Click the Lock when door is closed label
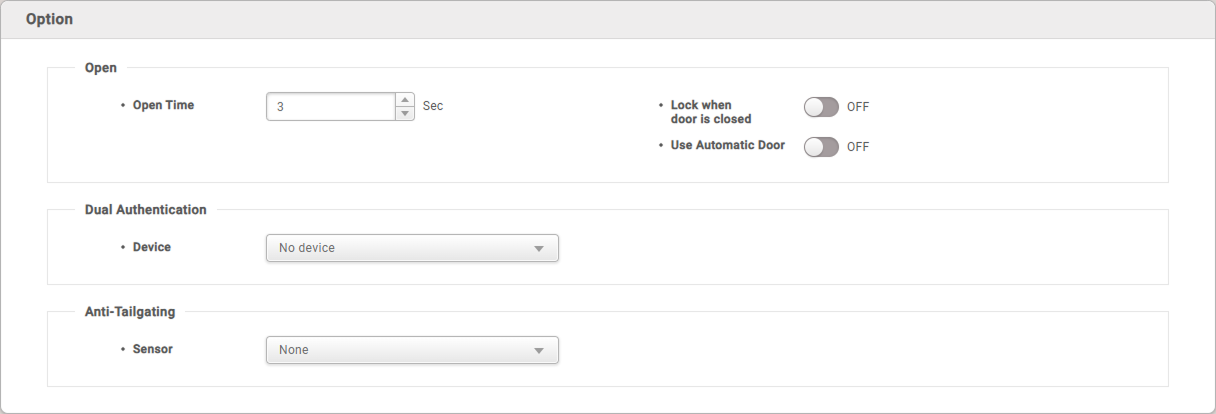 click(x=711, y=112)
